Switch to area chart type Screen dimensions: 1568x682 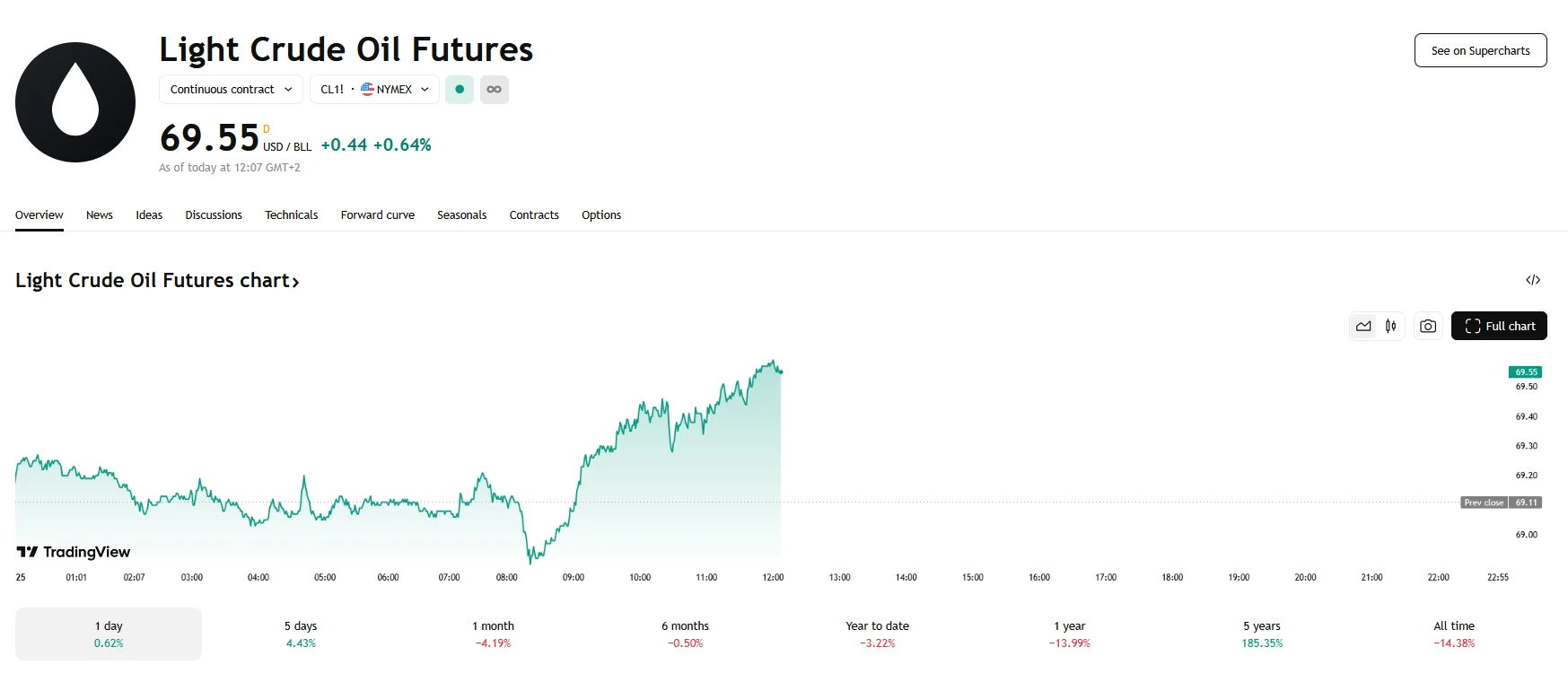[1363, 326]
